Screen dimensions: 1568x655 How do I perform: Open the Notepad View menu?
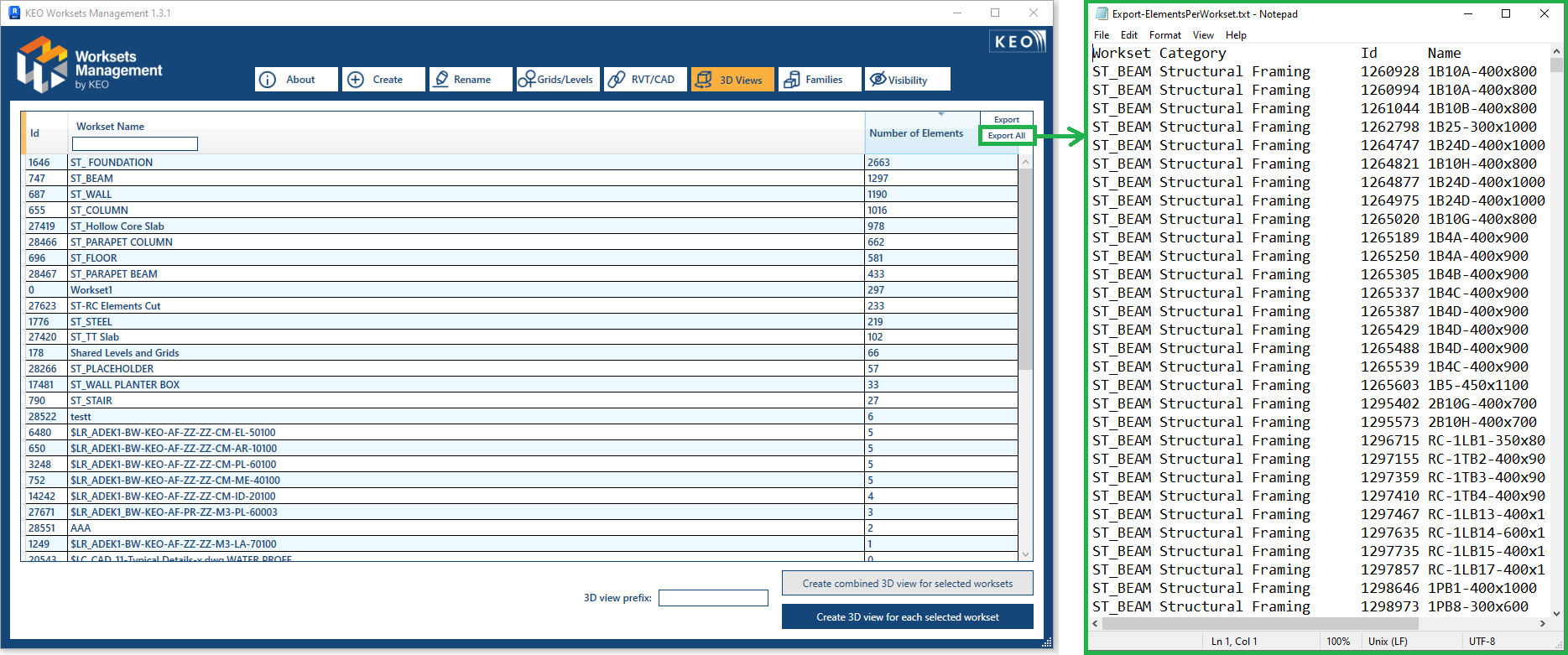(1203, 35)
